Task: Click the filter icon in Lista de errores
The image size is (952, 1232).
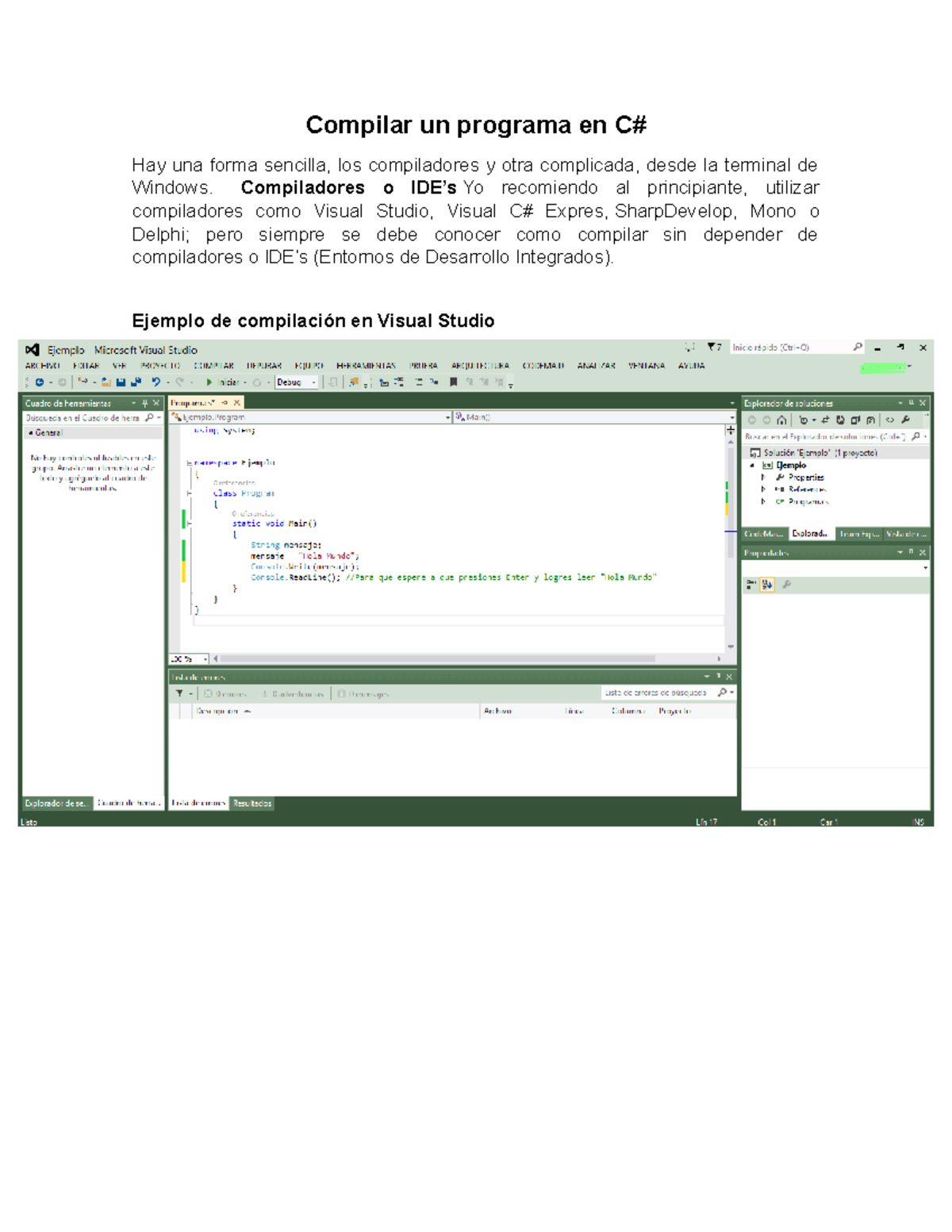Action: [179, 692]
